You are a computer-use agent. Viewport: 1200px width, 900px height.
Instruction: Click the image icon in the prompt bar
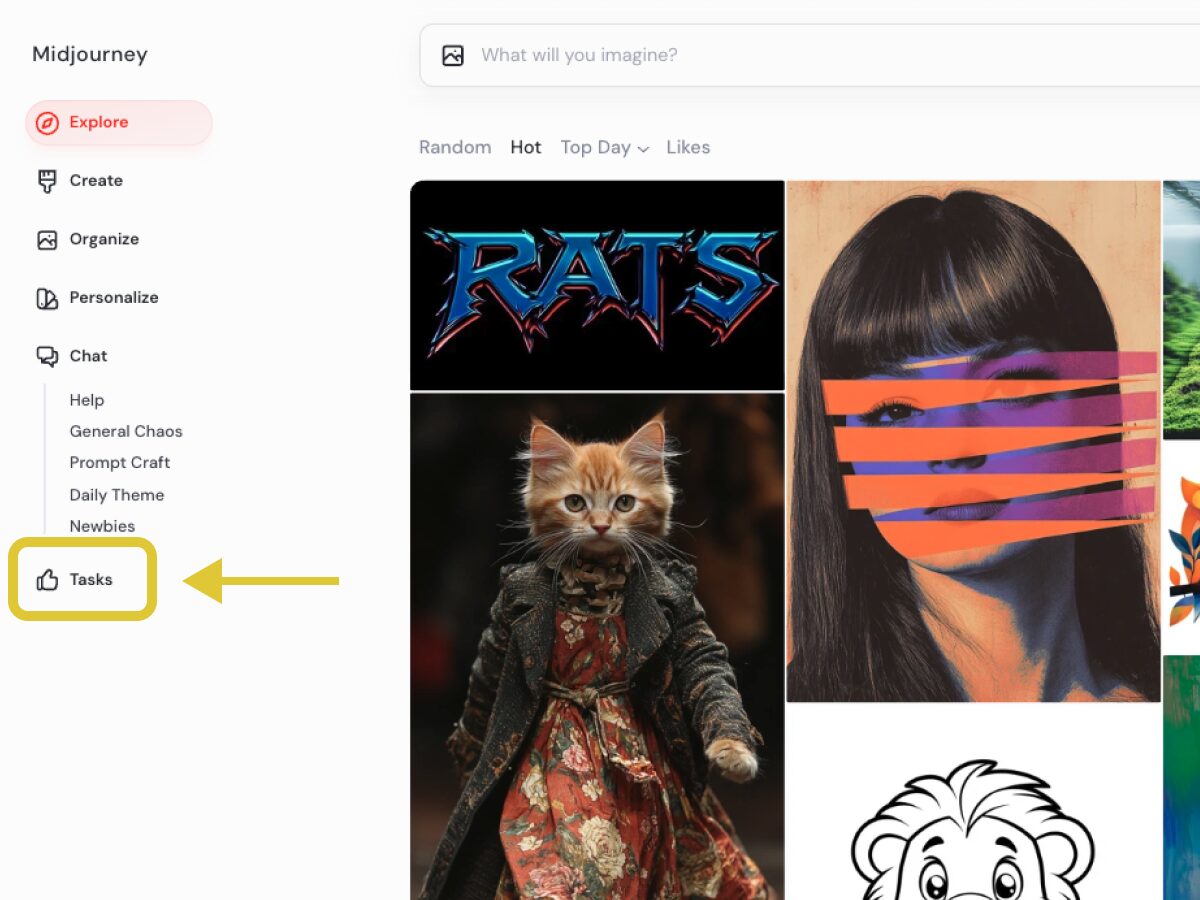(453, 55)
